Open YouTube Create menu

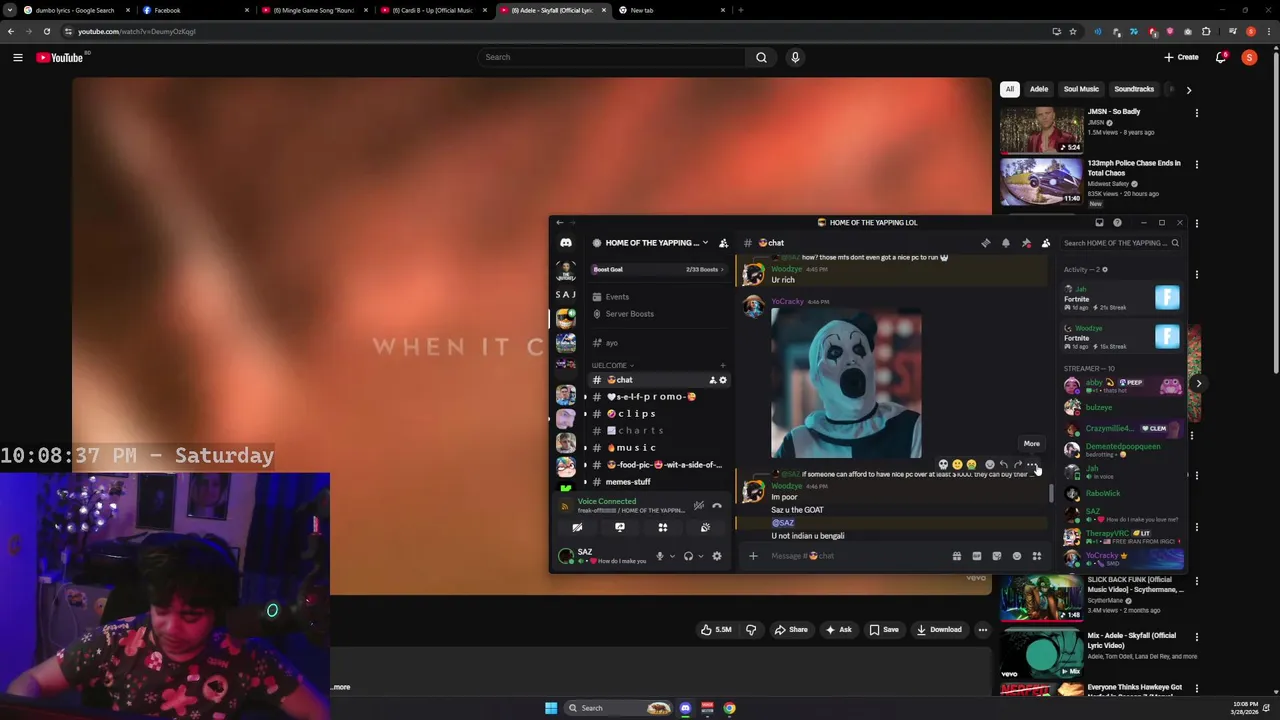coord(1181,57)
